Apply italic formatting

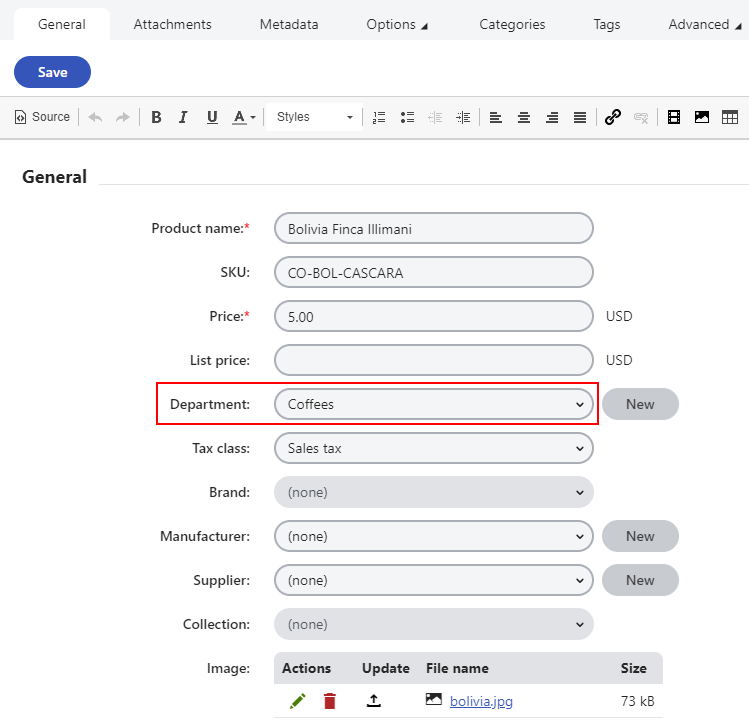pos(183,117)
